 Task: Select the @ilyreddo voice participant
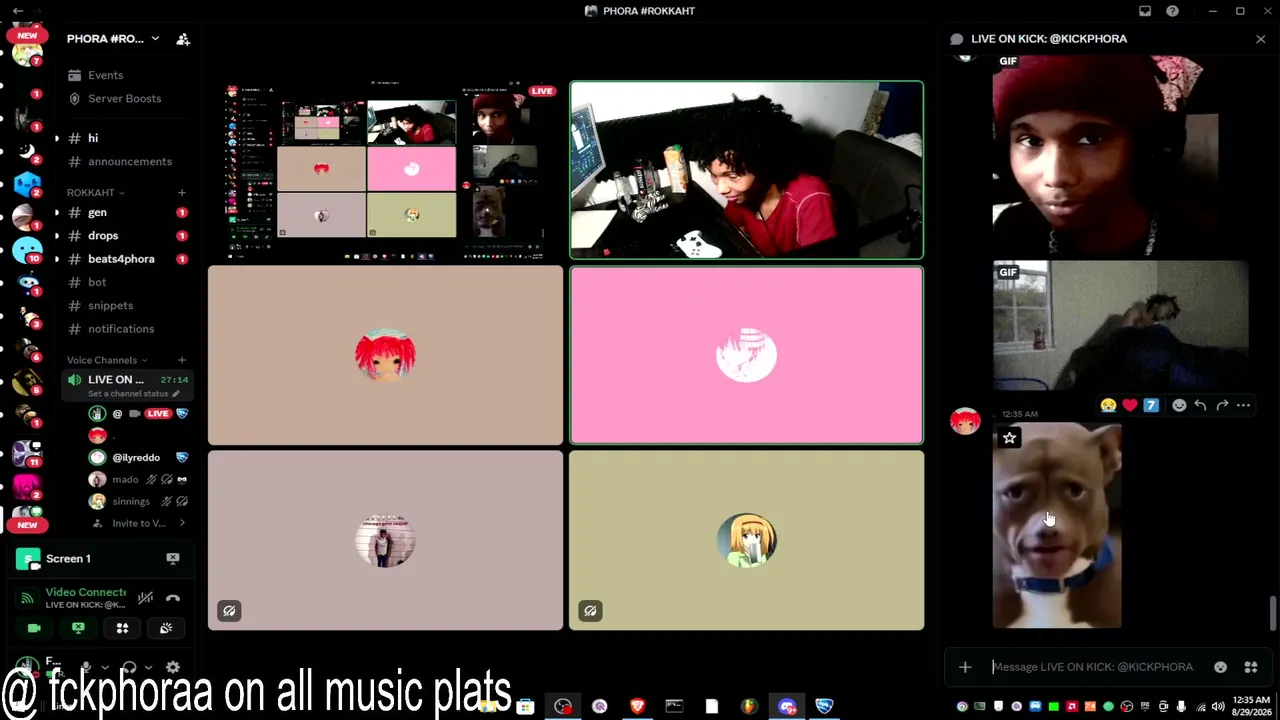click(x=138, y=457)
